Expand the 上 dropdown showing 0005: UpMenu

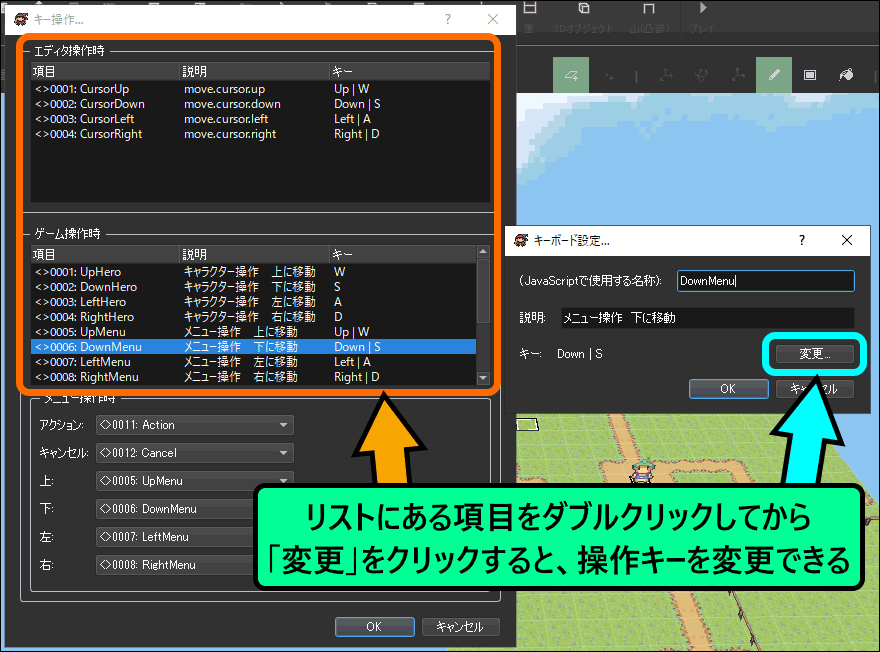tap(194, 481)
